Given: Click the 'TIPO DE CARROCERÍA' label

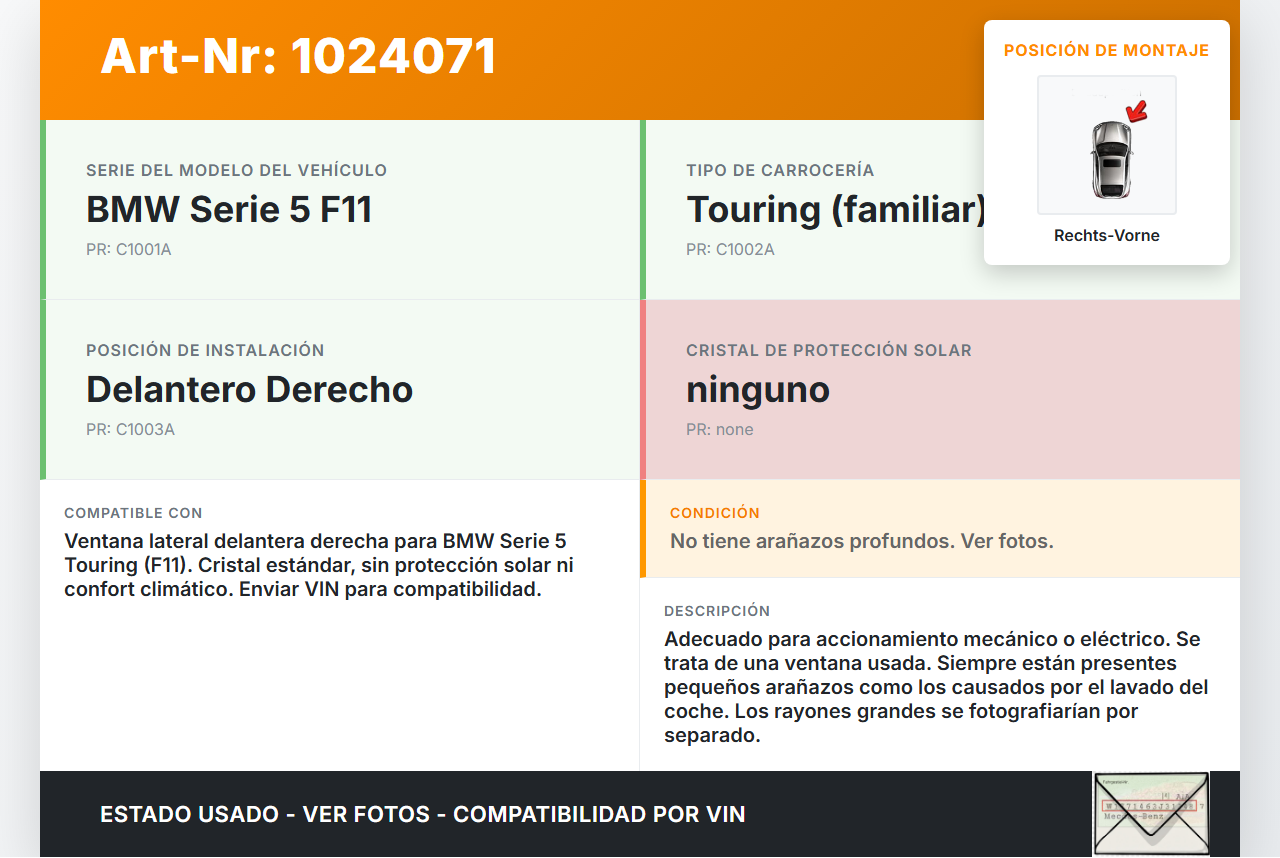Looking at the screenshot, I should [x=780, y=170].
